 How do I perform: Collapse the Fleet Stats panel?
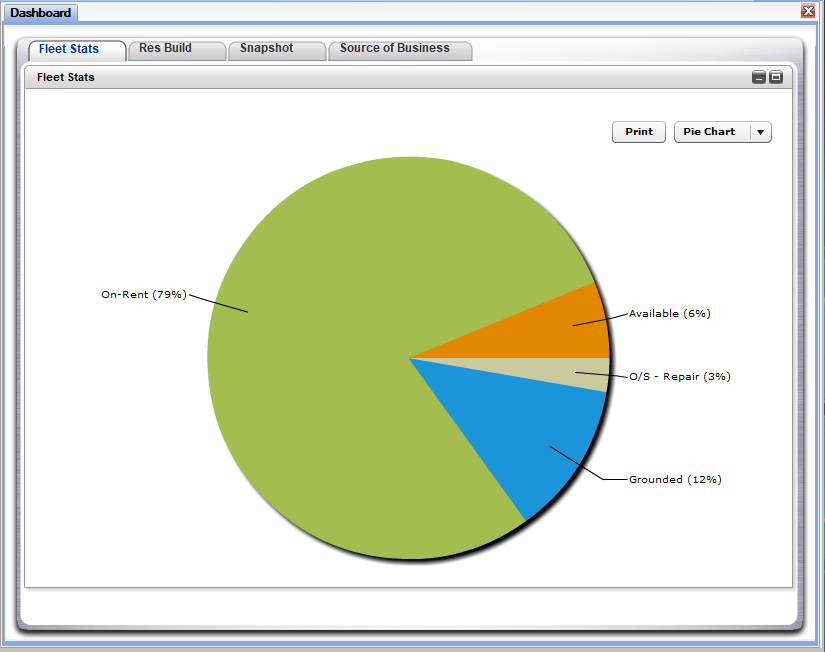[758, 76]
